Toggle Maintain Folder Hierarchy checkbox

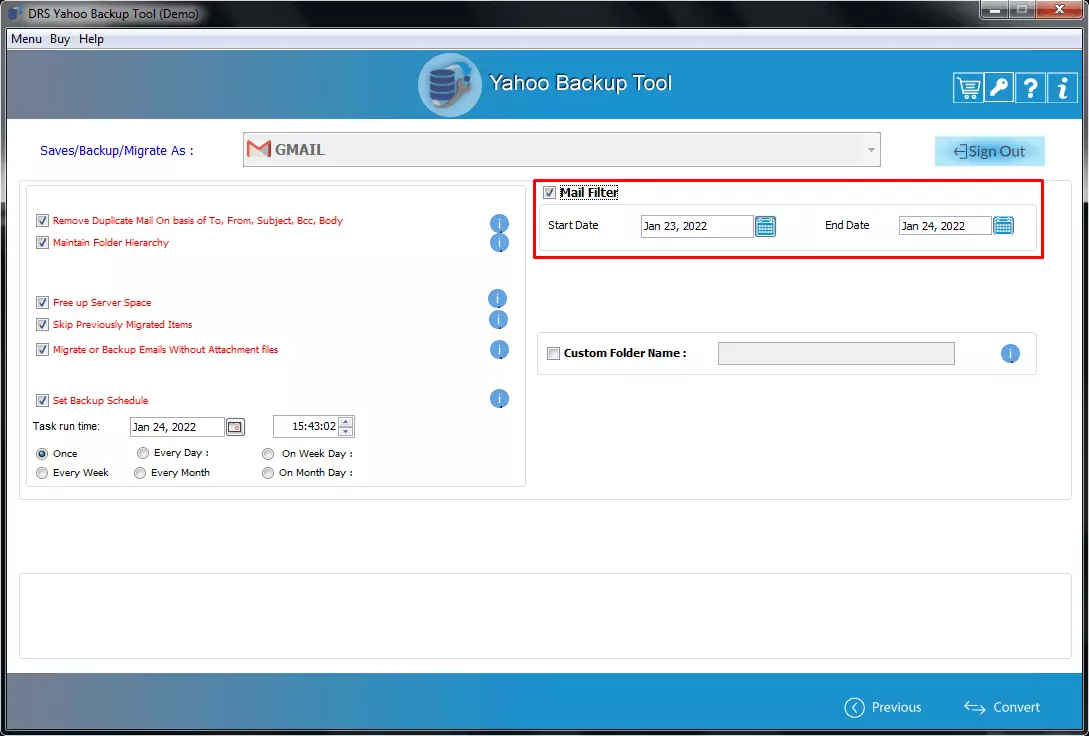click(x=42, y=243)
